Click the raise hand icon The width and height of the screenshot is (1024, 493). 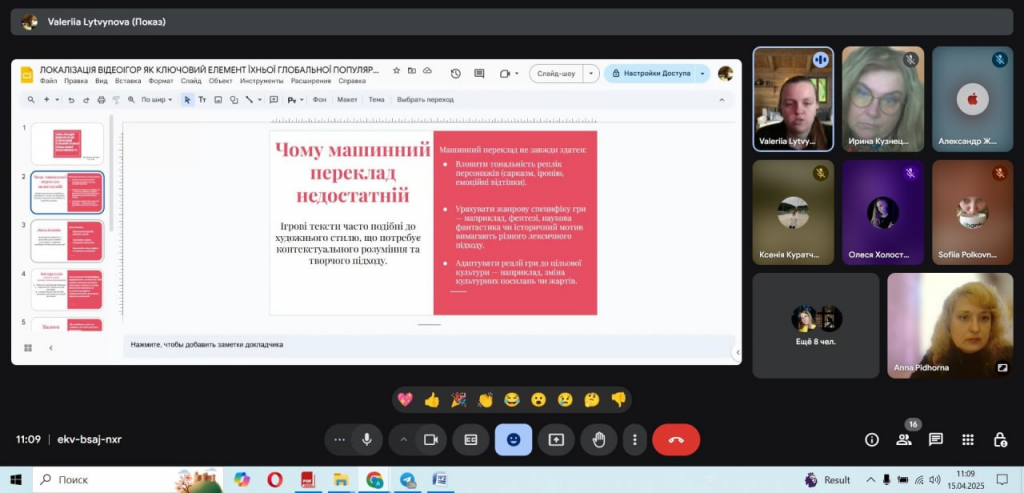coord(599,439)
